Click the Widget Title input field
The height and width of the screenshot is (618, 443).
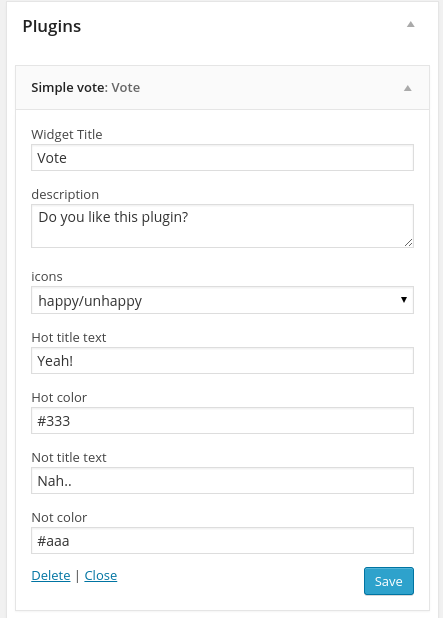click(222, 158)
